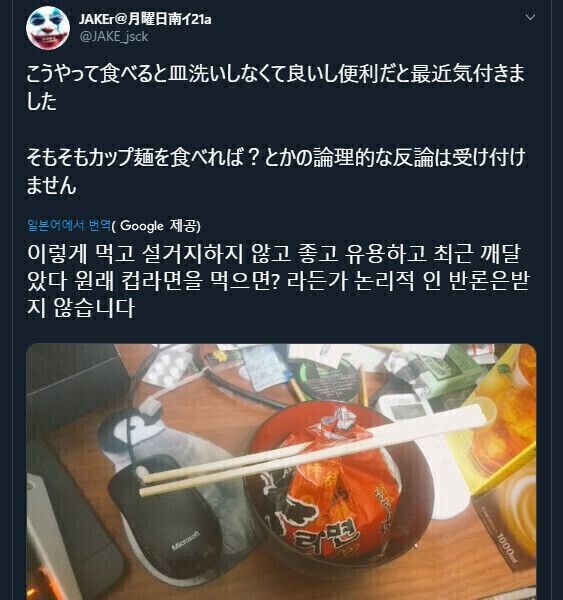This screenshot has width=563, height=600.
Task: Visit the @JAKE_jsck handle link
Action: point(114,36)
